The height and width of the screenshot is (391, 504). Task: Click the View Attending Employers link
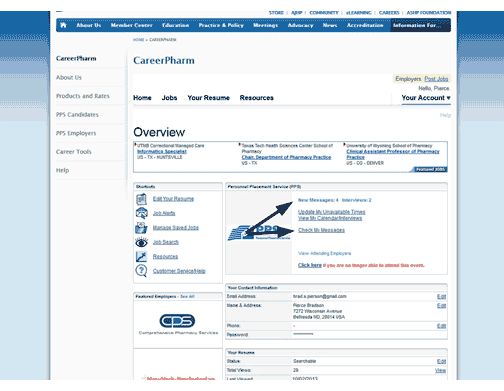coord(324,253)
